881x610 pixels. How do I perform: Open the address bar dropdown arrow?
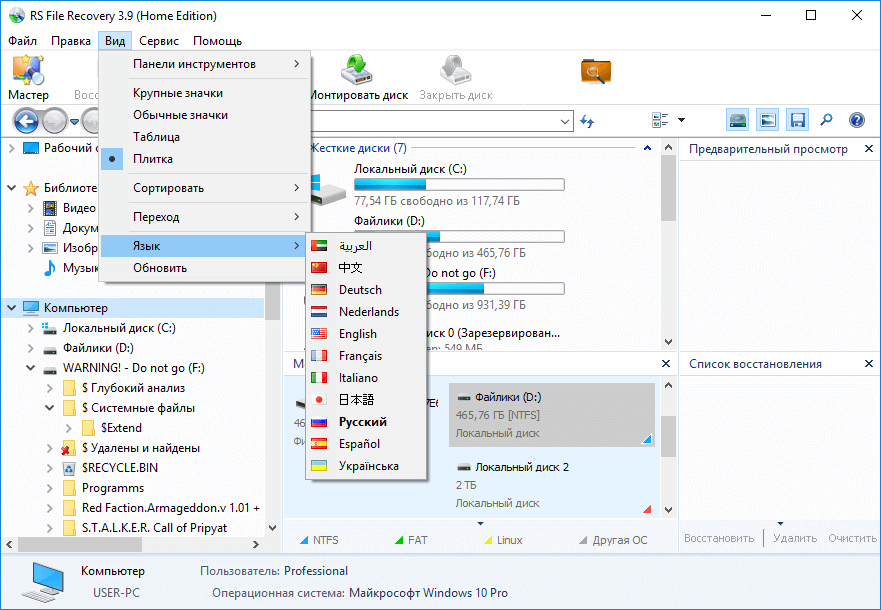tap(565, 121)
